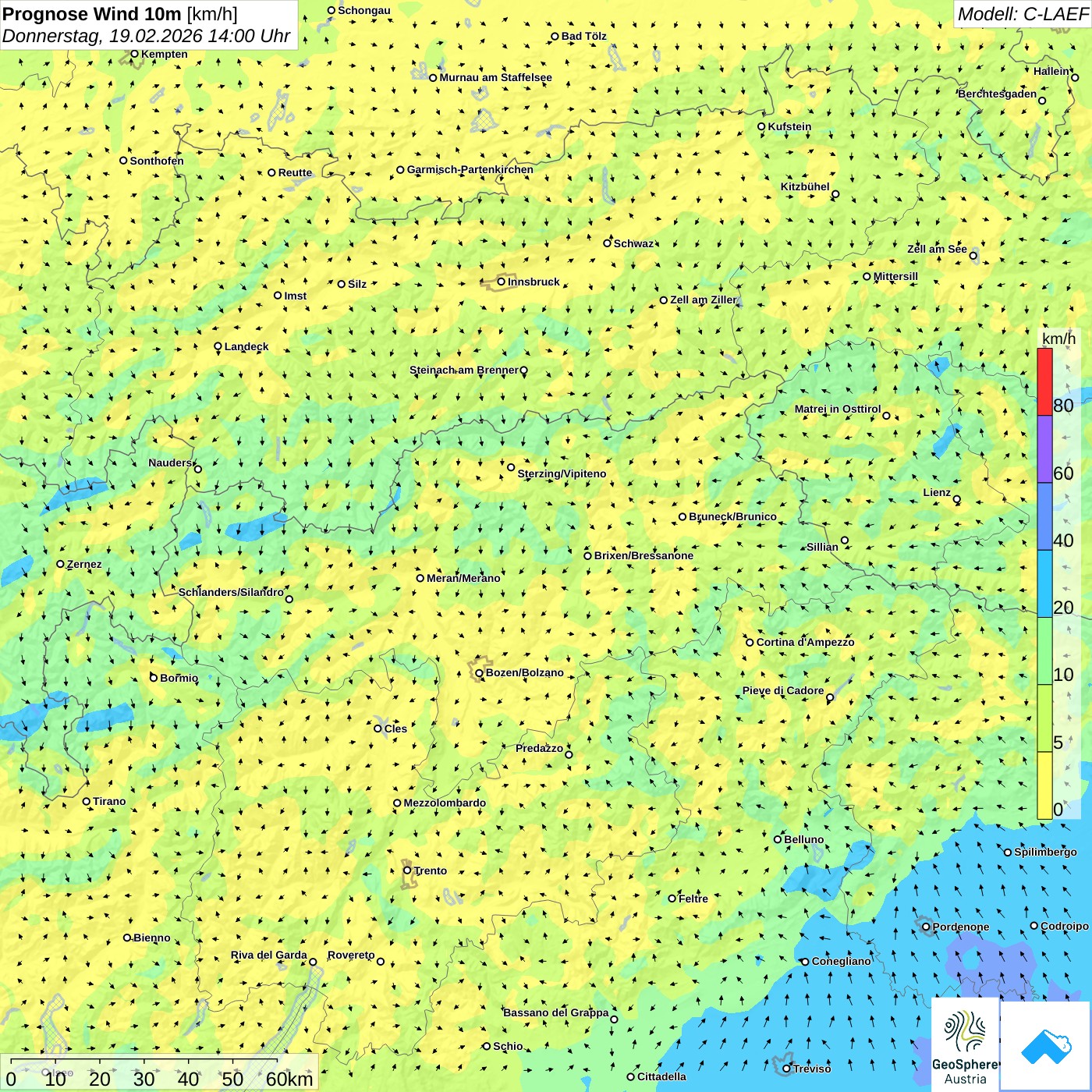1092x1092 pixels.
Task: Click the Belluno city marker
Action: (x=778, y=839)
